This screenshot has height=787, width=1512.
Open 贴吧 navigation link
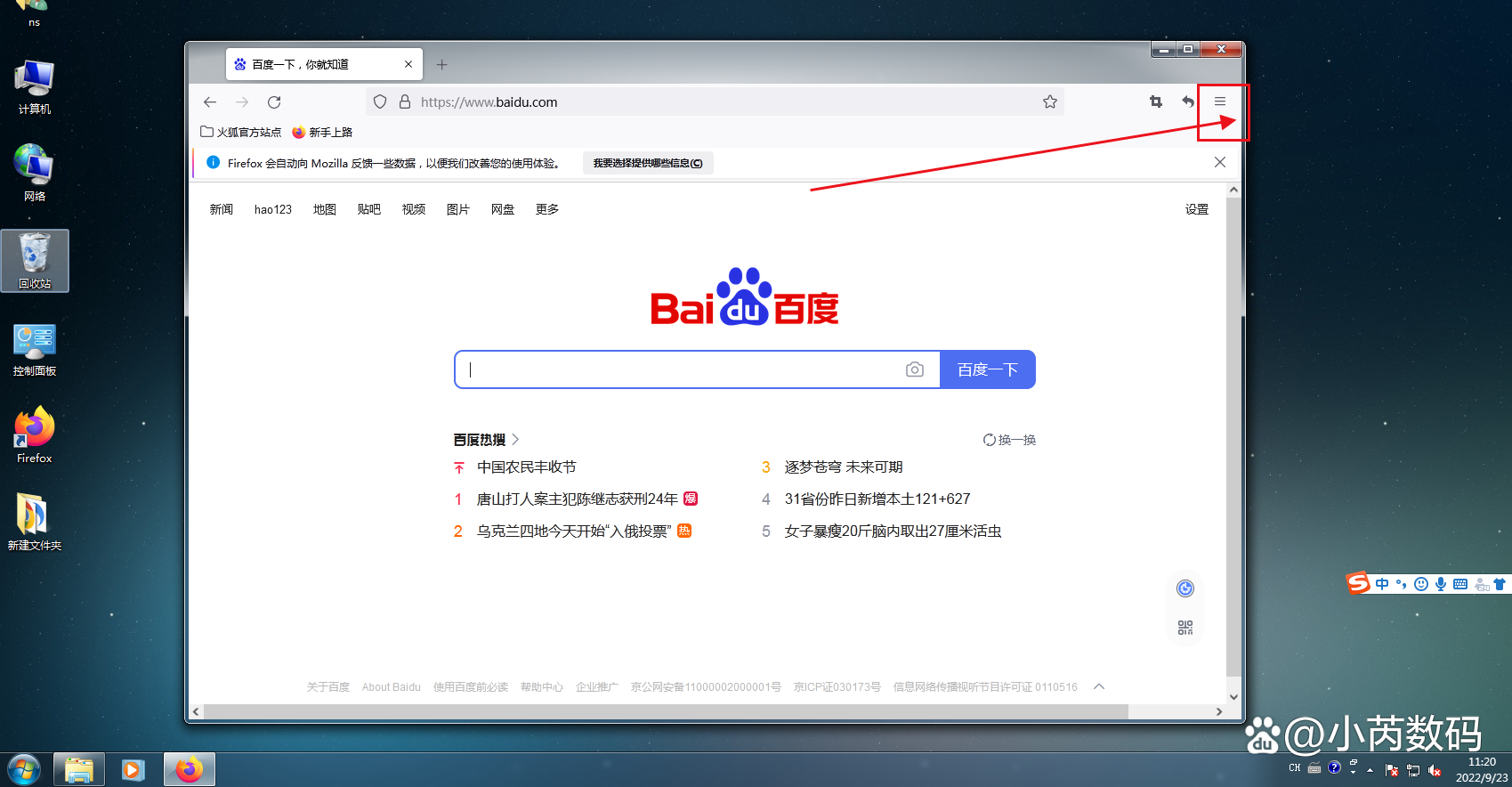pyautogui.click(x=369, y=209)
